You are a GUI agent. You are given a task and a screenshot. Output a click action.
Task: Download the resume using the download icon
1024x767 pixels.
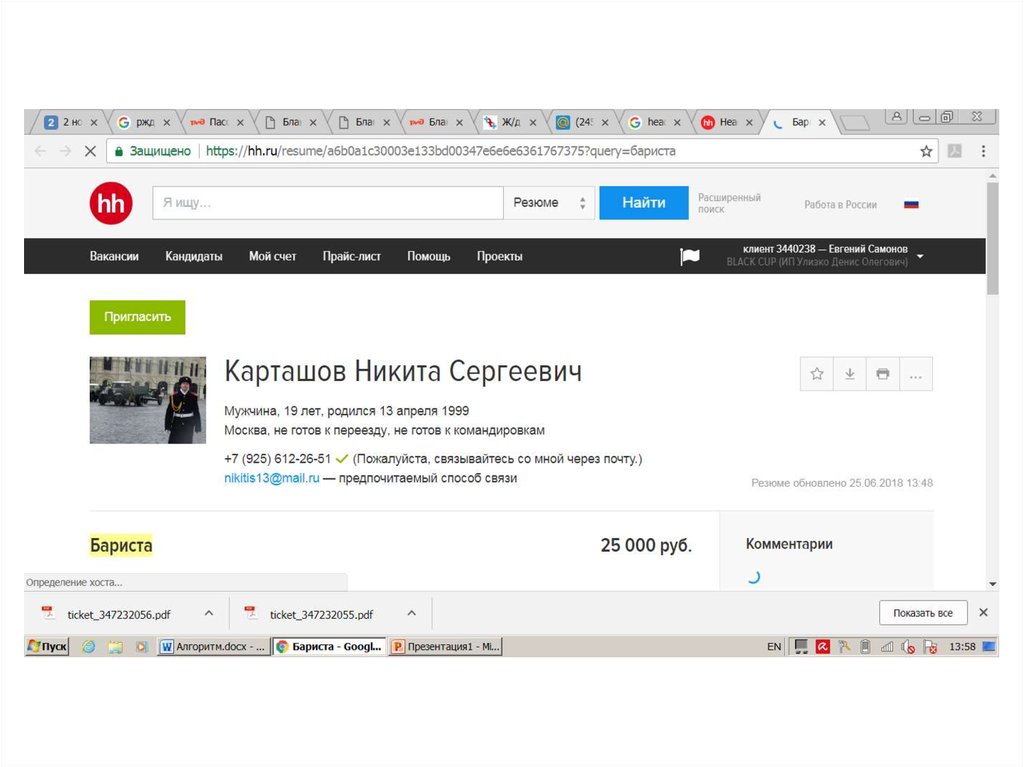[x=850, y=374]
